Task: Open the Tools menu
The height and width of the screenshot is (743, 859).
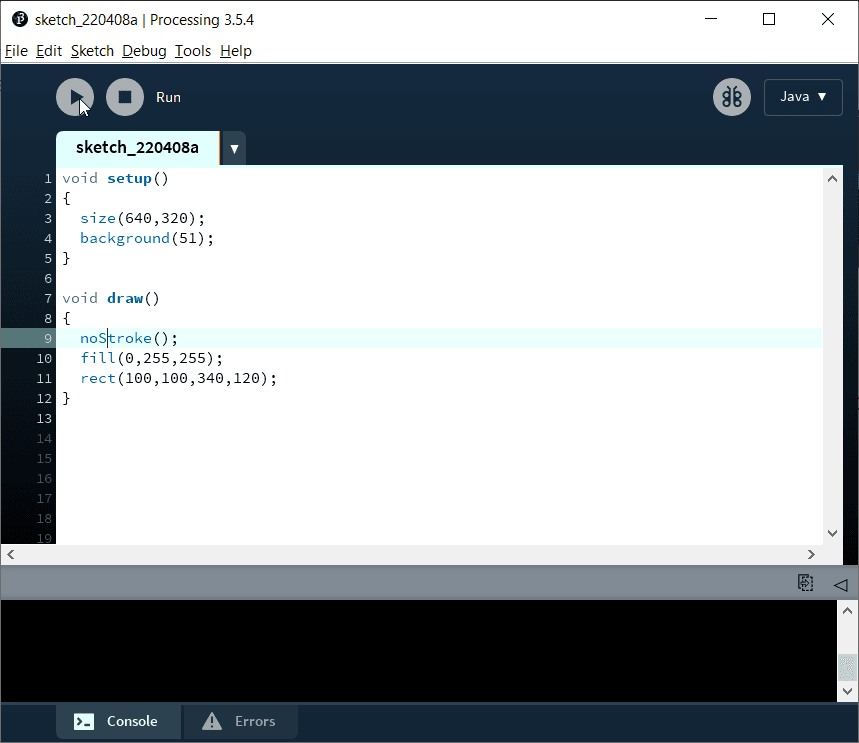Action: (x=193, y=51)
